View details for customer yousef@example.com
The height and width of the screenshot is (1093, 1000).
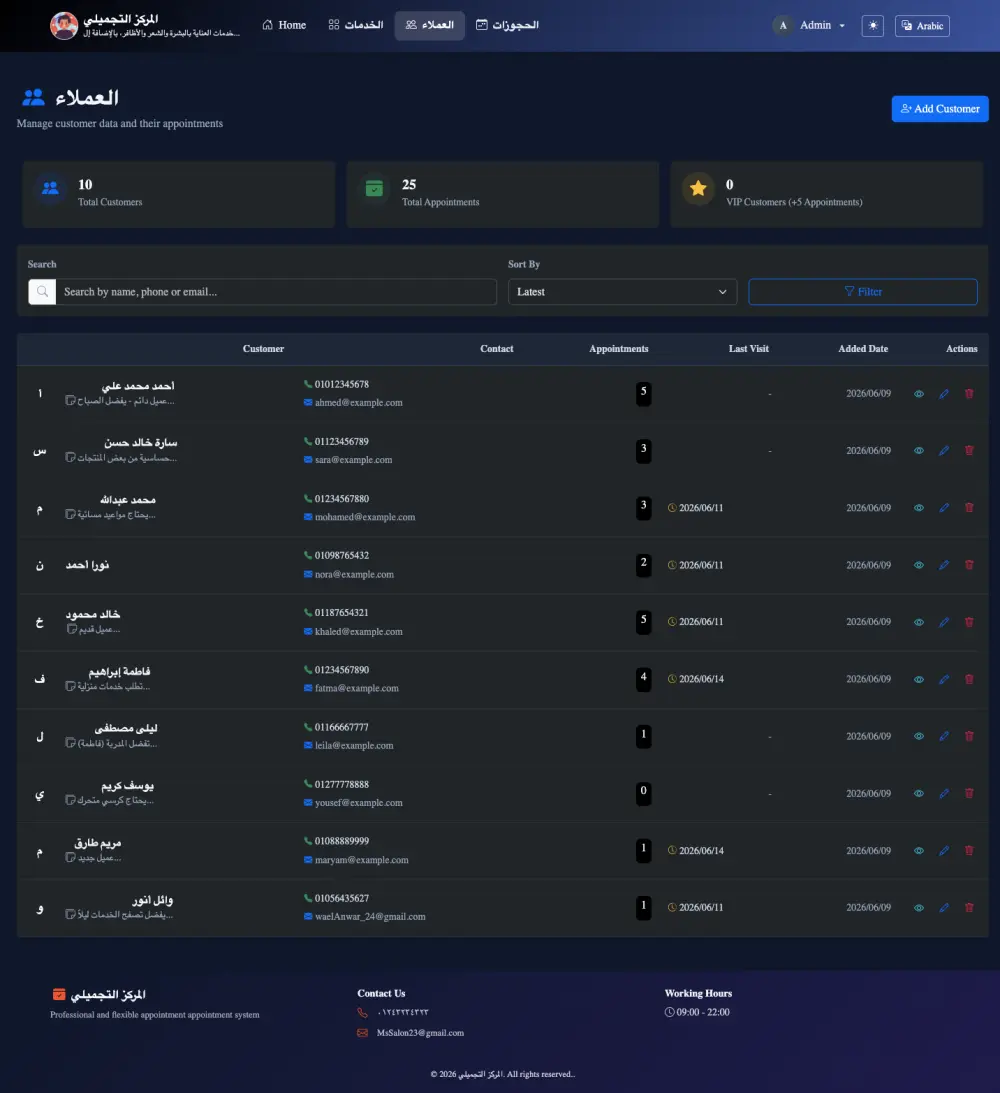click(x=918, y=793)
